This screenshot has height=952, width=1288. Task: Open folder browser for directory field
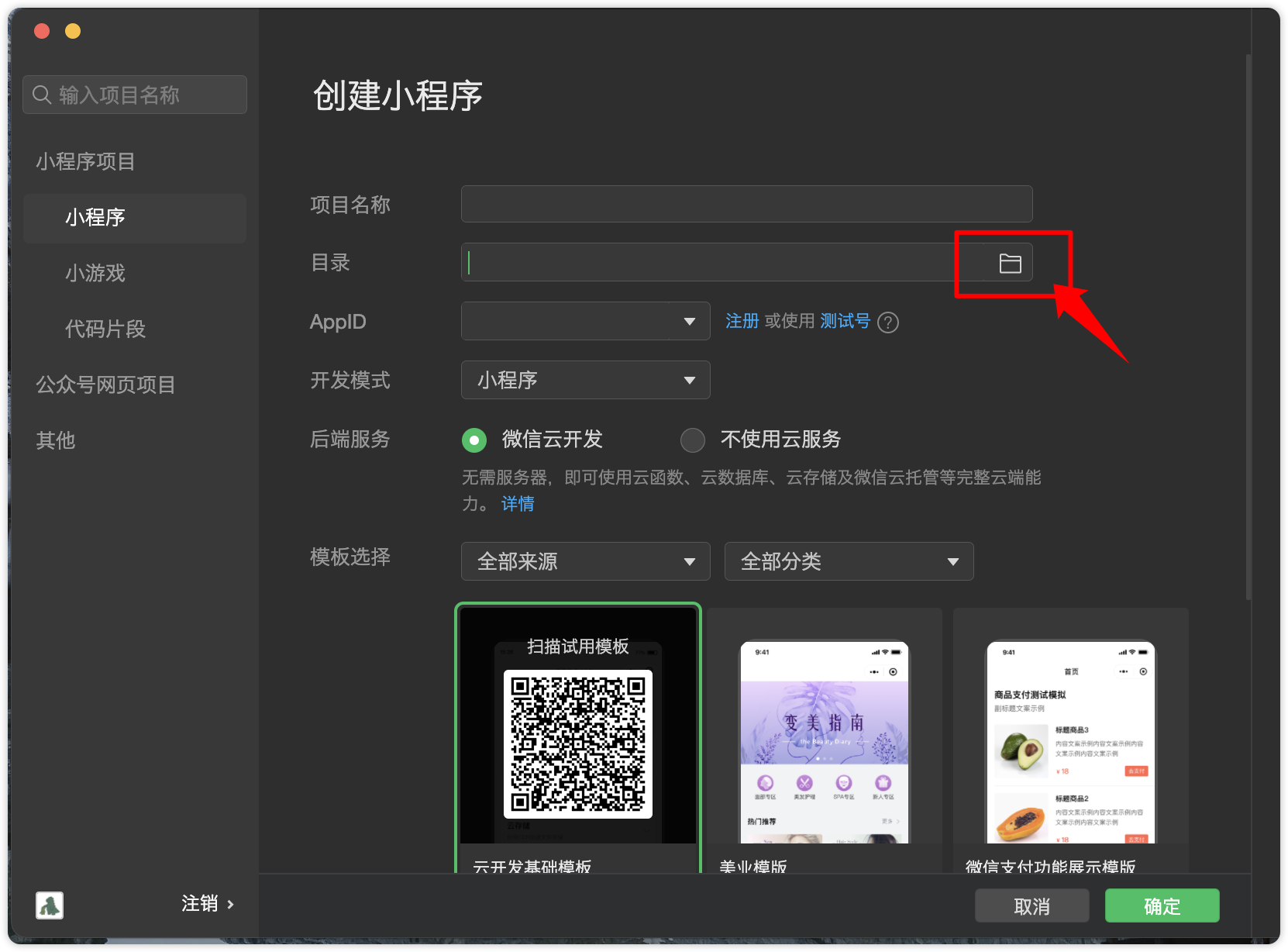tap(1010, 263)
